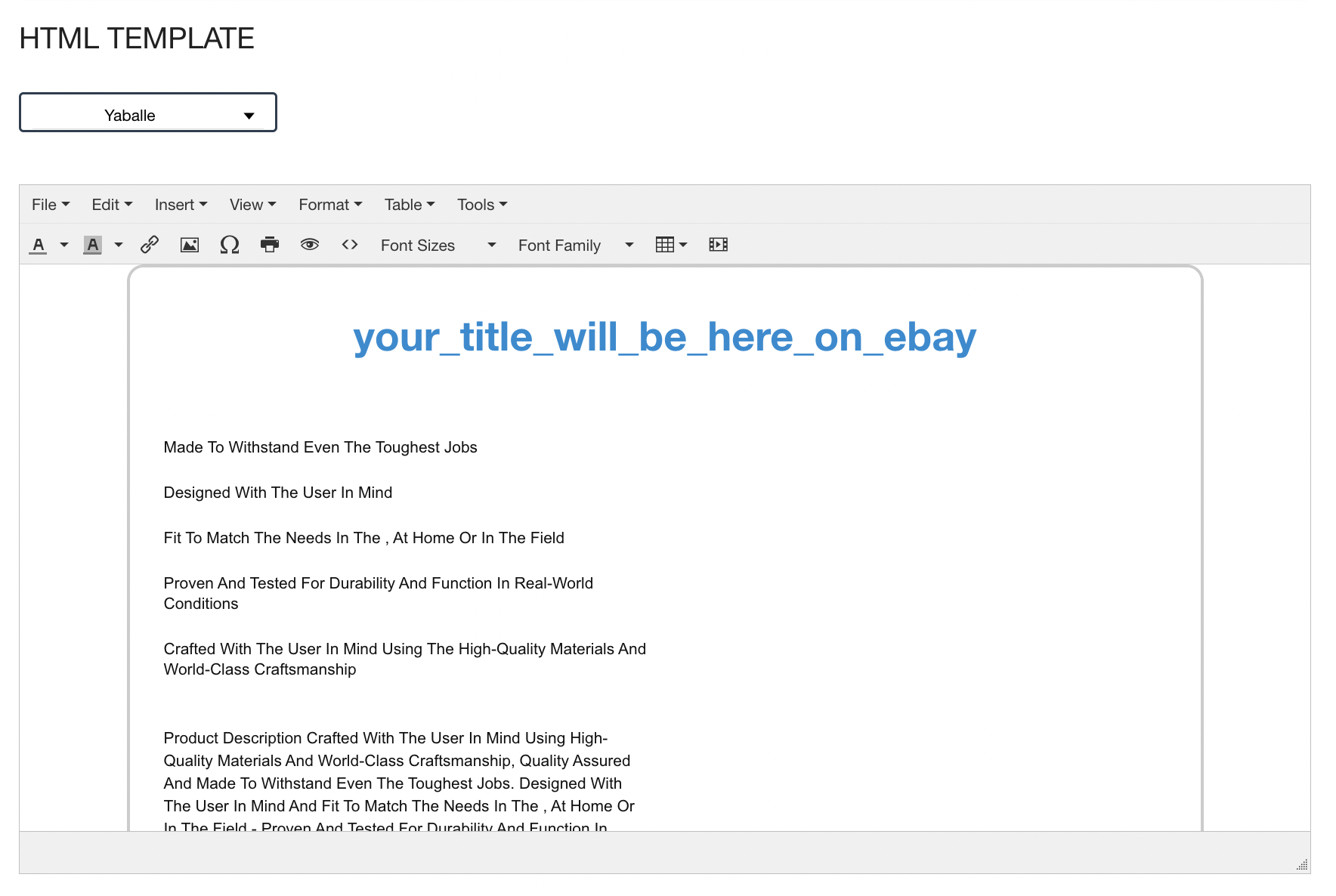
Task: Open the Yaballe template selector
Action: pos(148,113)
